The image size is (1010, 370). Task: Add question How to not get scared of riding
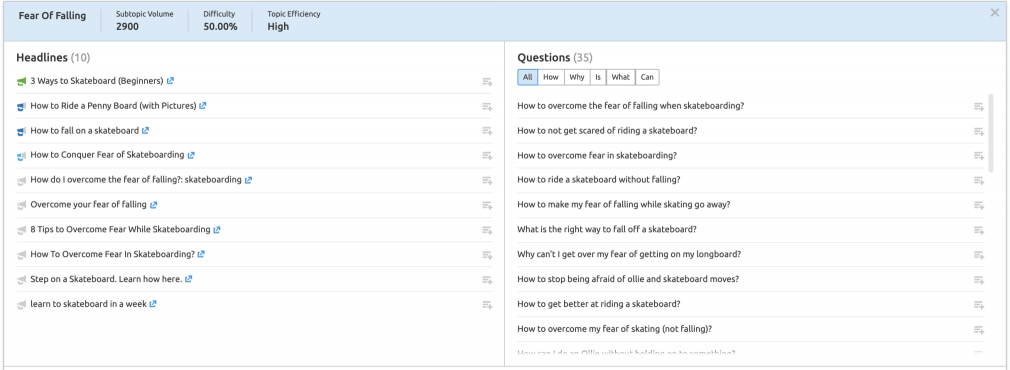979,131
